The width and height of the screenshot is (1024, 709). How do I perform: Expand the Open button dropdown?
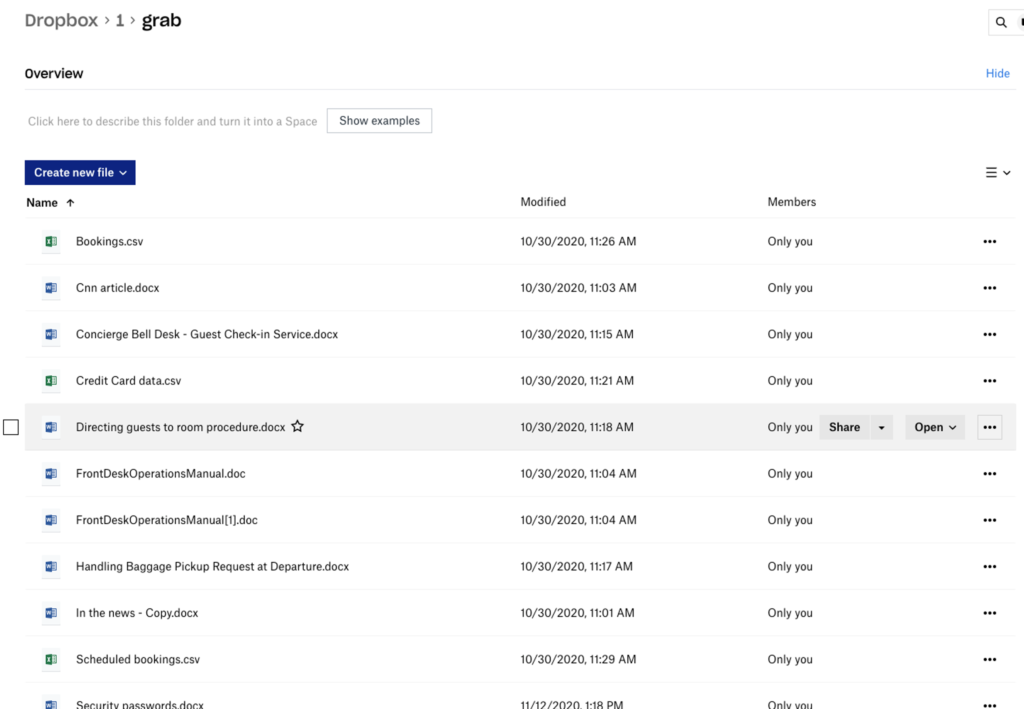point(935,428)
